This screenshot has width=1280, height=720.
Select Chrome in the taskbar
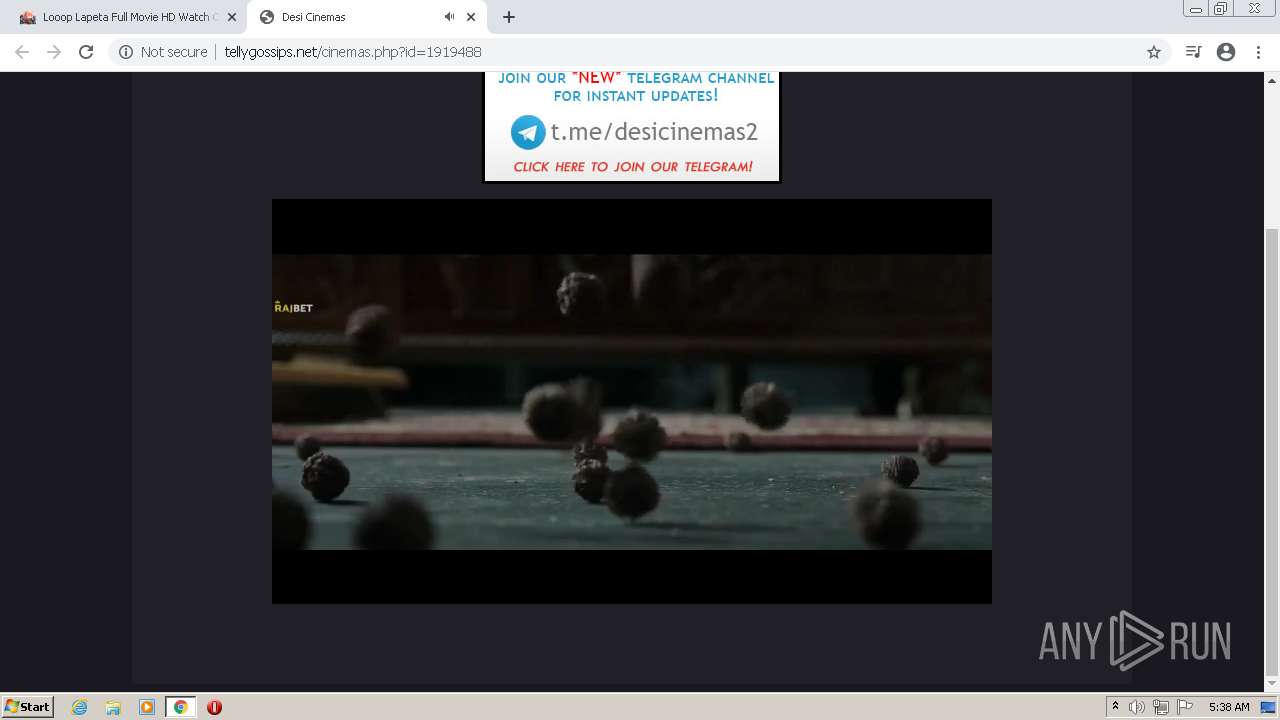coord(180,707)
